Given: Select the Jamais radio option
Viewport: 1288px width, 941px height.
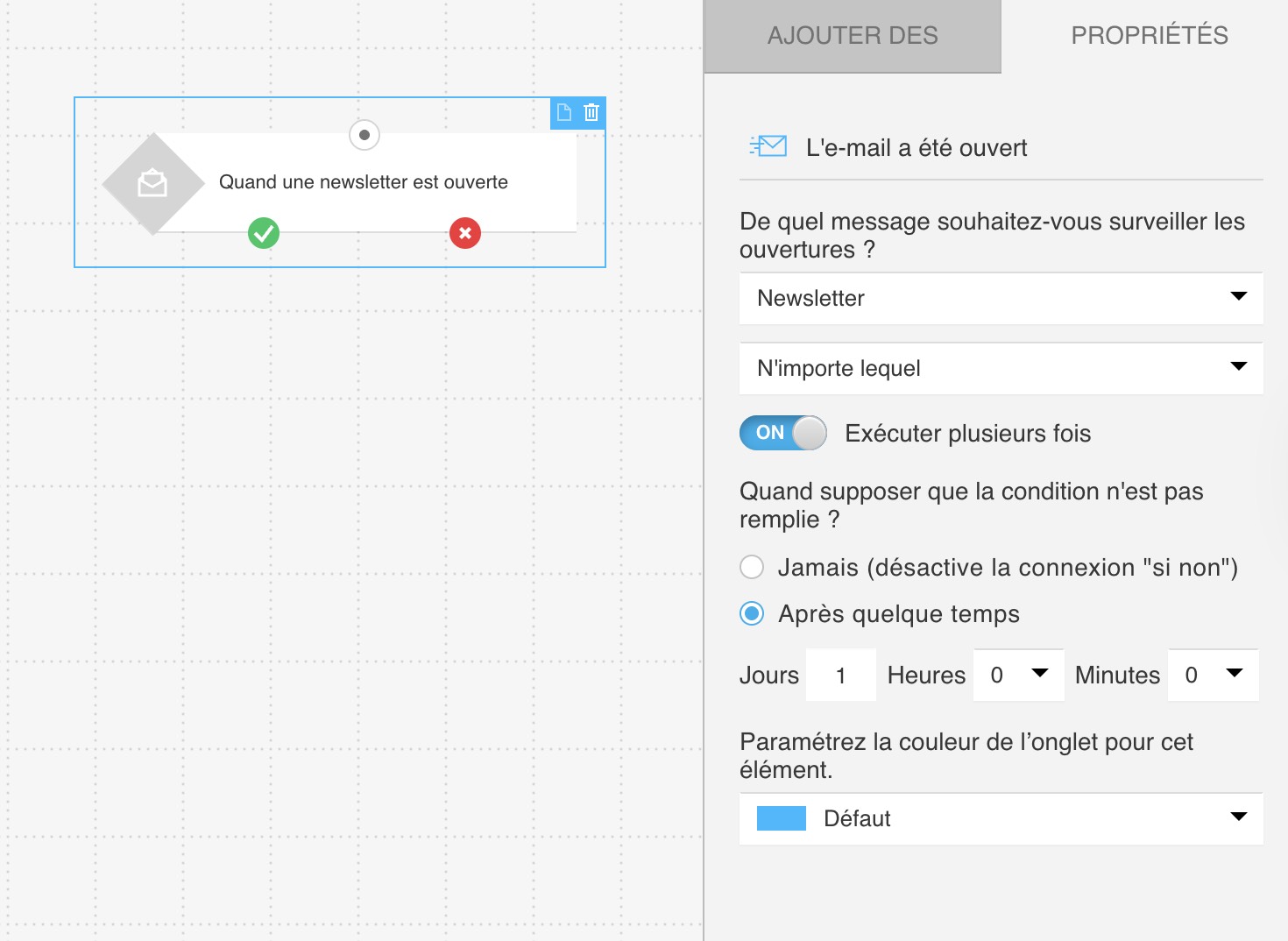Looking at the screenshot, I should tap(752, 567).
